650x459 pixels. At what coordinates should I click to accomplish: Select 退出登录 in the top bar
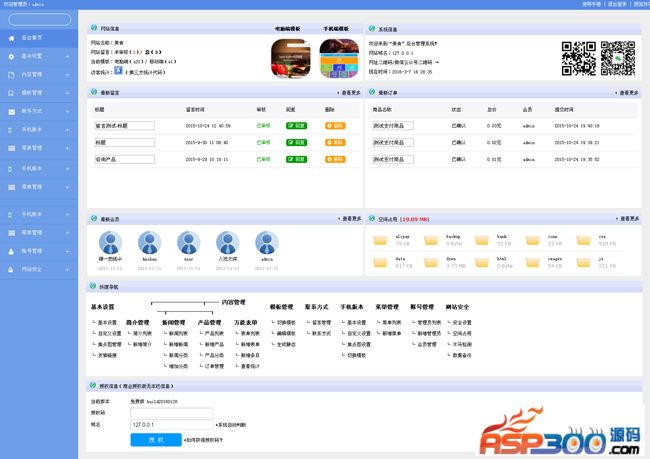(x=616, y=4)
